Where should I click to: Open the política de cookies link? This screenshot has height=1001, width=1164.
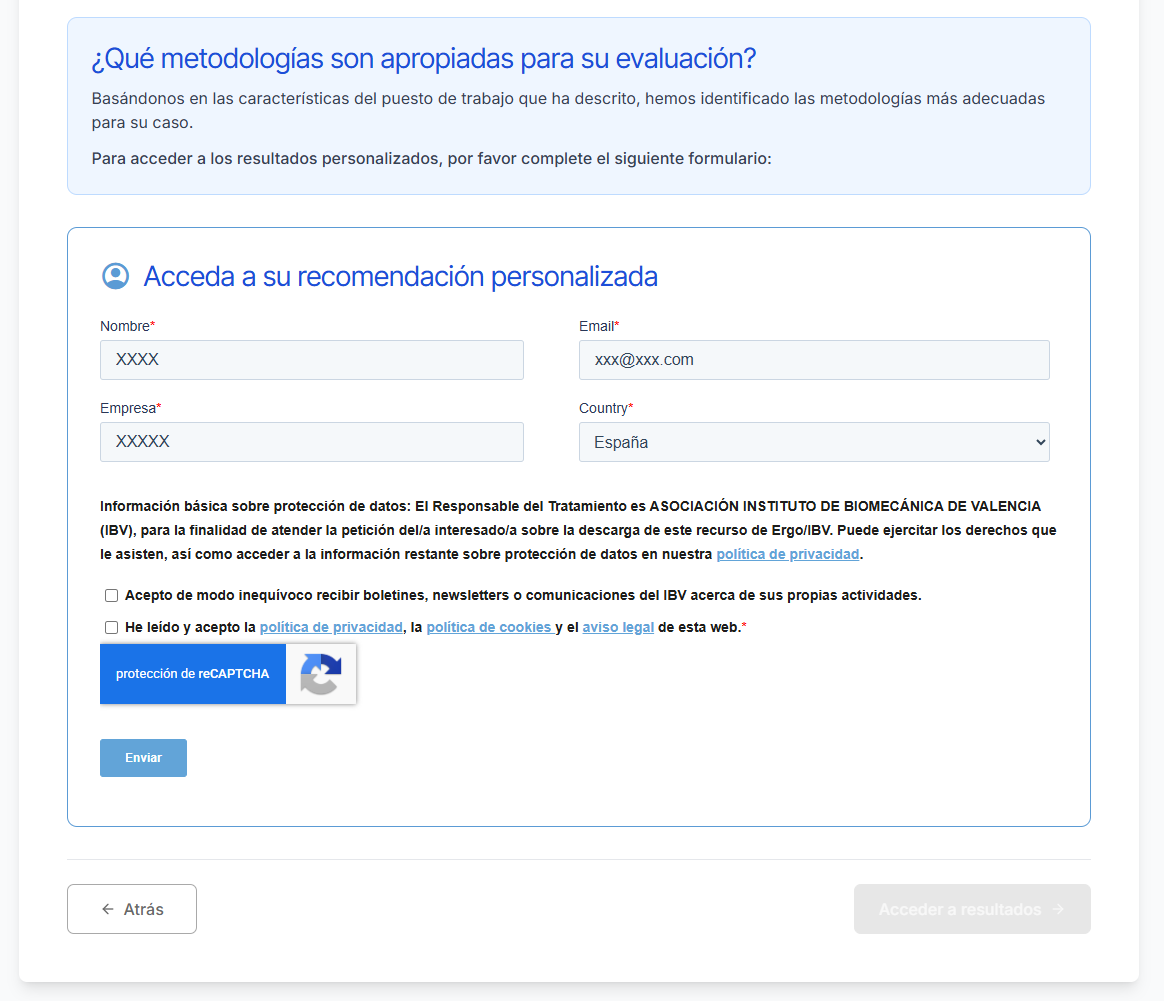(x=490, y=627)
